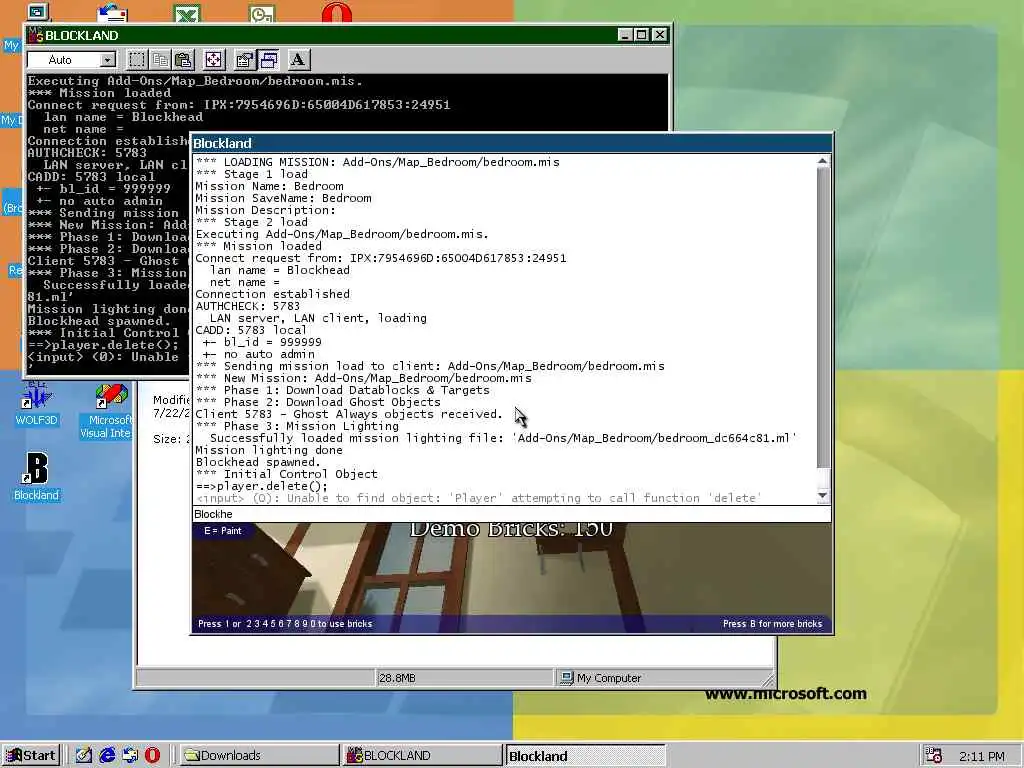The image size is (1024, 768).
Task: Select the top-left monitor desktop icon
Action: pos(38,11)
